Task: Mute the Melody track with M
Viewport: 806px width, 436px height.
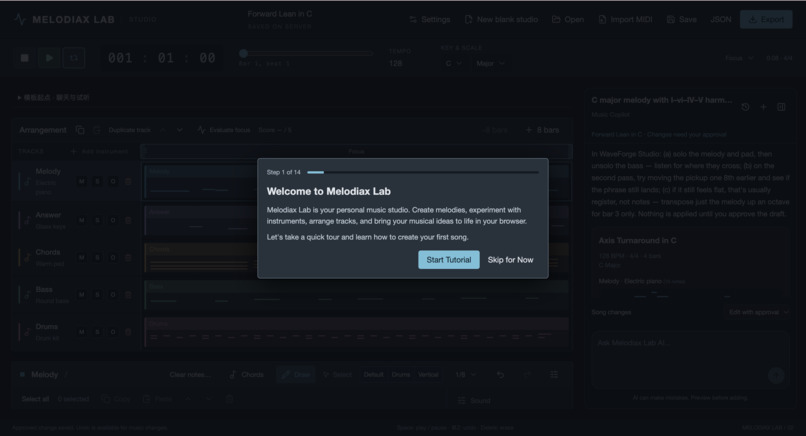Action: 82,181
